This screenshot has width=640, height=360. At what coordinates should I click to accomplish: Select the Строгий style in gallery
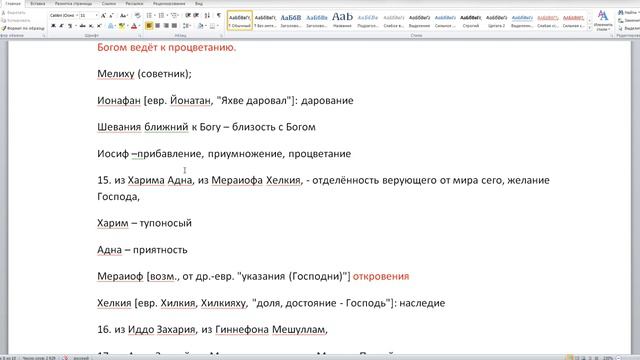471,20
